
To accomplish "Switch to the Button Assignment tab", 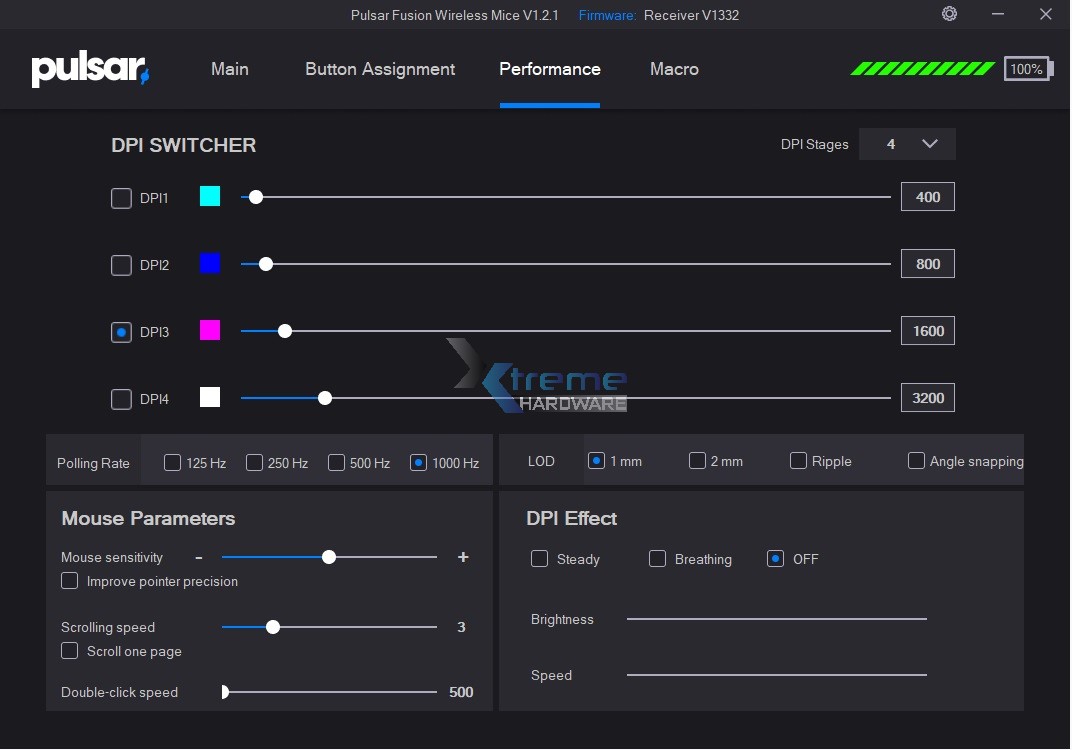I will [380, 69].
